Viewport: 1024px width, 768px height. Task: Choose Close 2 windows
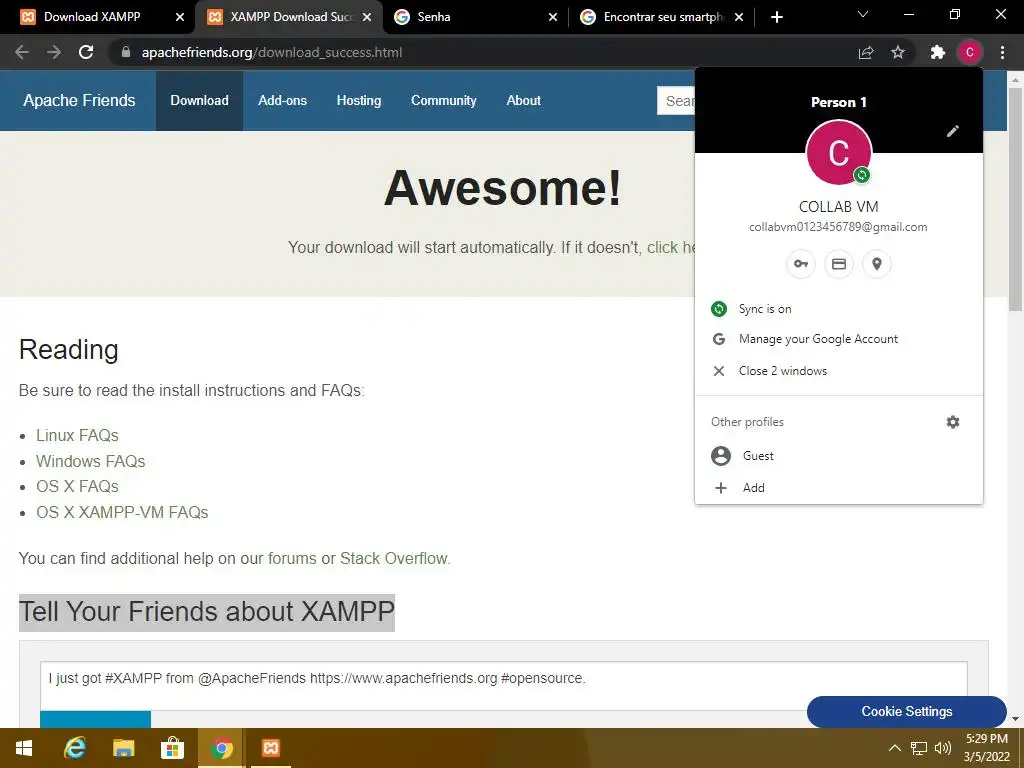(839, 371)
